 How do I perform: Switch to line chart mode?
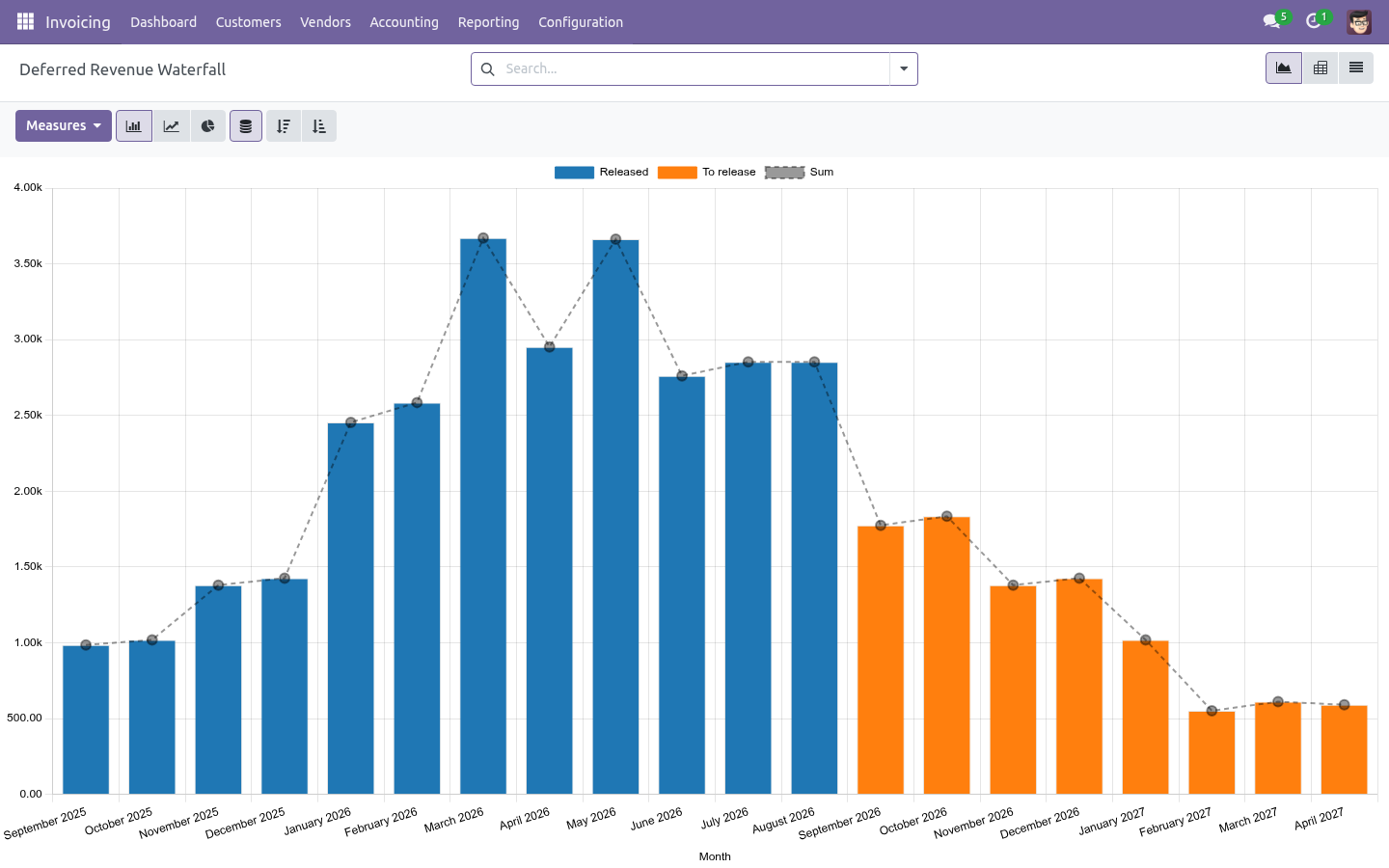point(171,126)
